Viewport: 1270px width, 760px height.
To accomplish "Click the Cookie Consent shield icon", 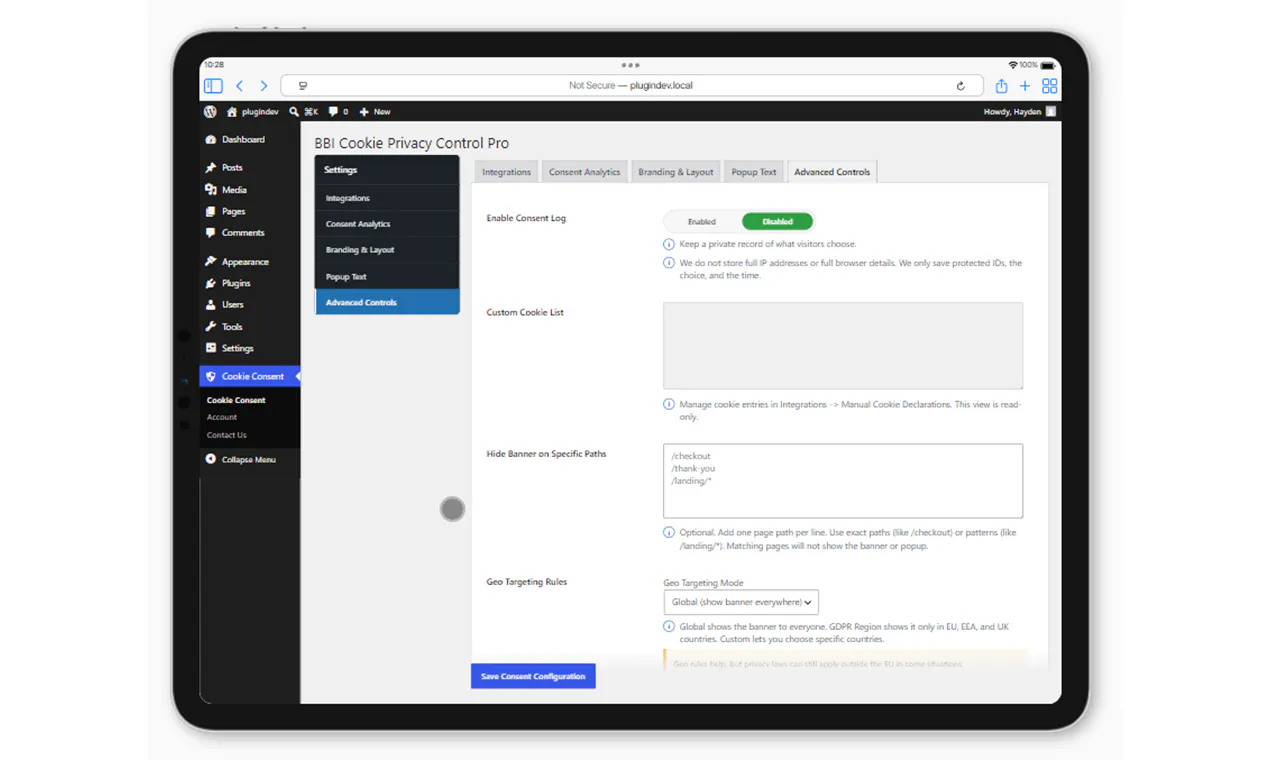I will point(210,377).
